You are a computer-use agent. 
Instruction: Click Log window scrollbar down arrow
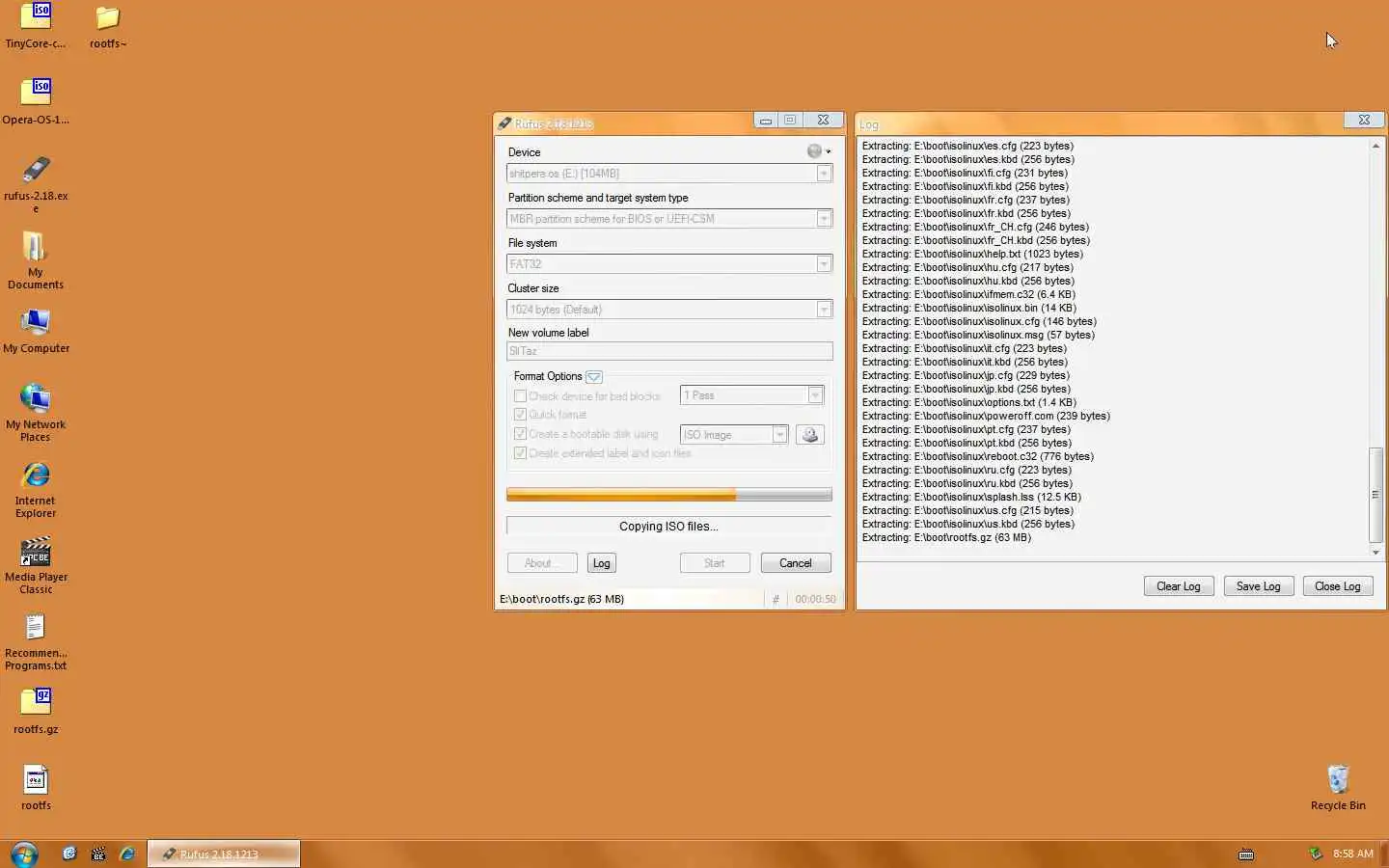pyautogui.click(x=1375, y=553)
